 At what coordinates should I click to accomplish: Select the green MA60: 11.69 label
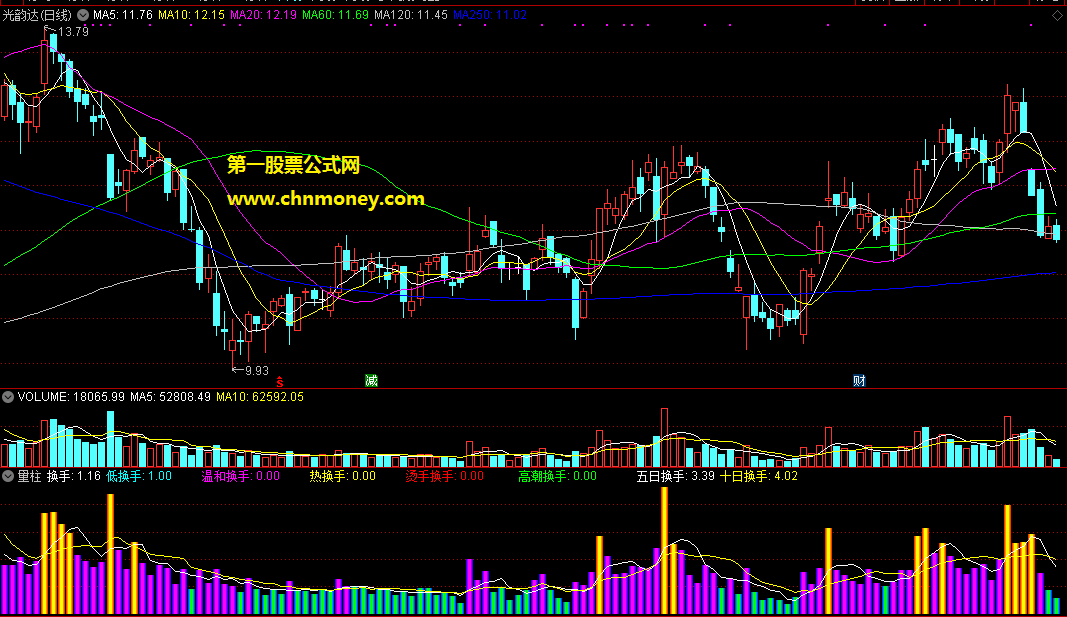[335, 15]
